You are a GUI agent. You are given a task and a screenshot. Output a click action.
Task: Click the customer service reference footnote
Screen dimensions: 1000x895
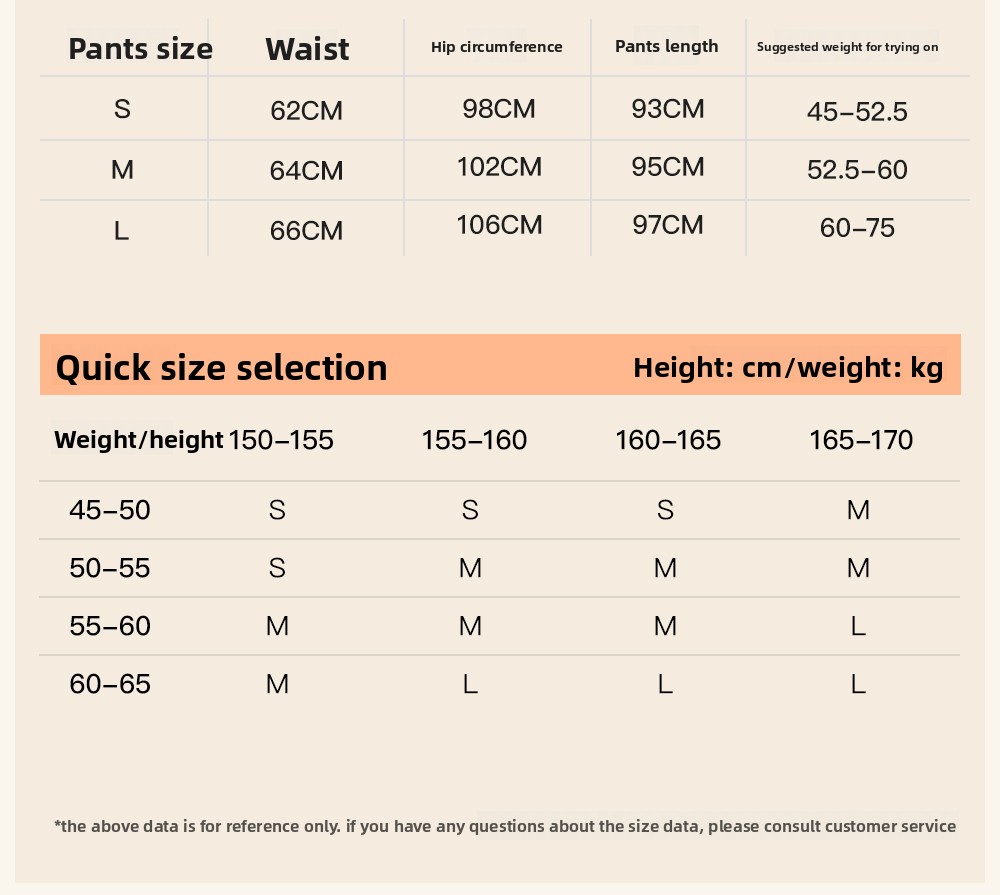point(505,826)
